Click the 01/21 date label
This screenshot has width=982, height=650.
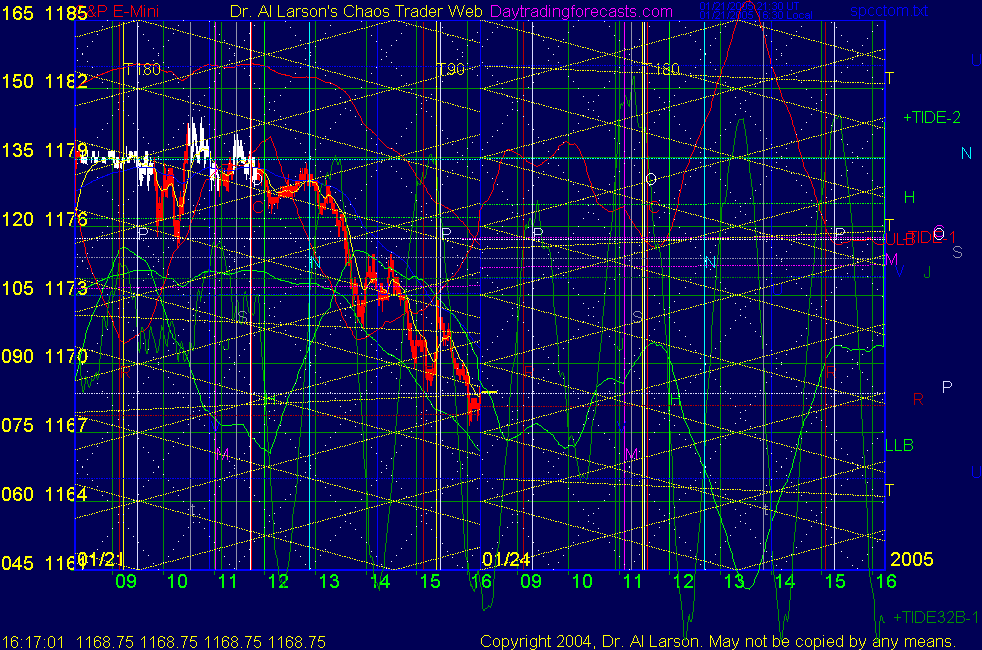pyautogui.click(x=100, y=559)
